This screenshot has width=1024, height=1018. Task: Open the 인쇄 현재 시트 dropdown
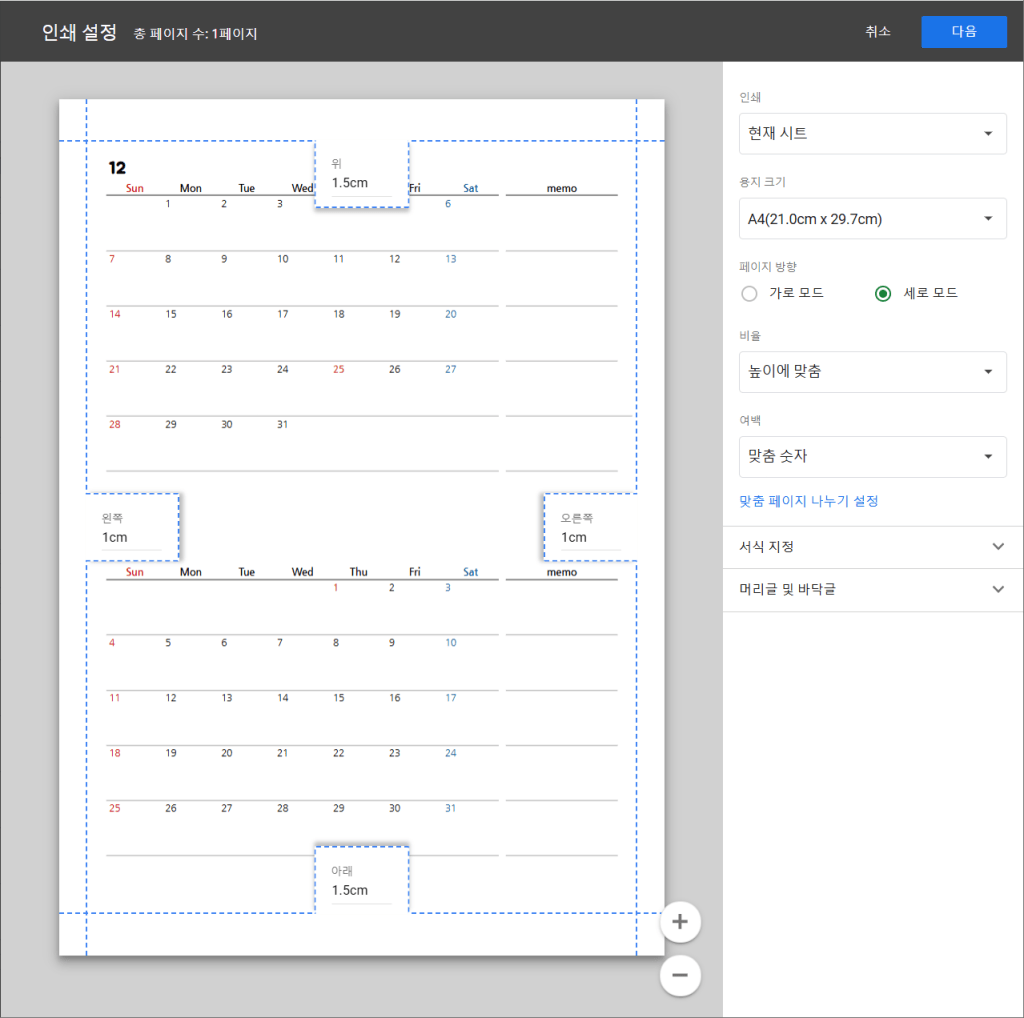point(872,134)
